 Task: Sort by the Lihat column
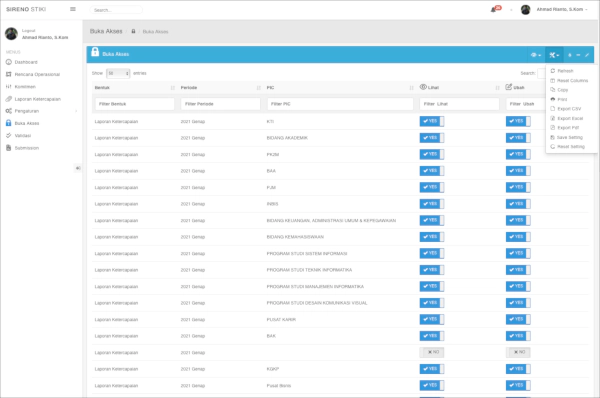(460, 88)
